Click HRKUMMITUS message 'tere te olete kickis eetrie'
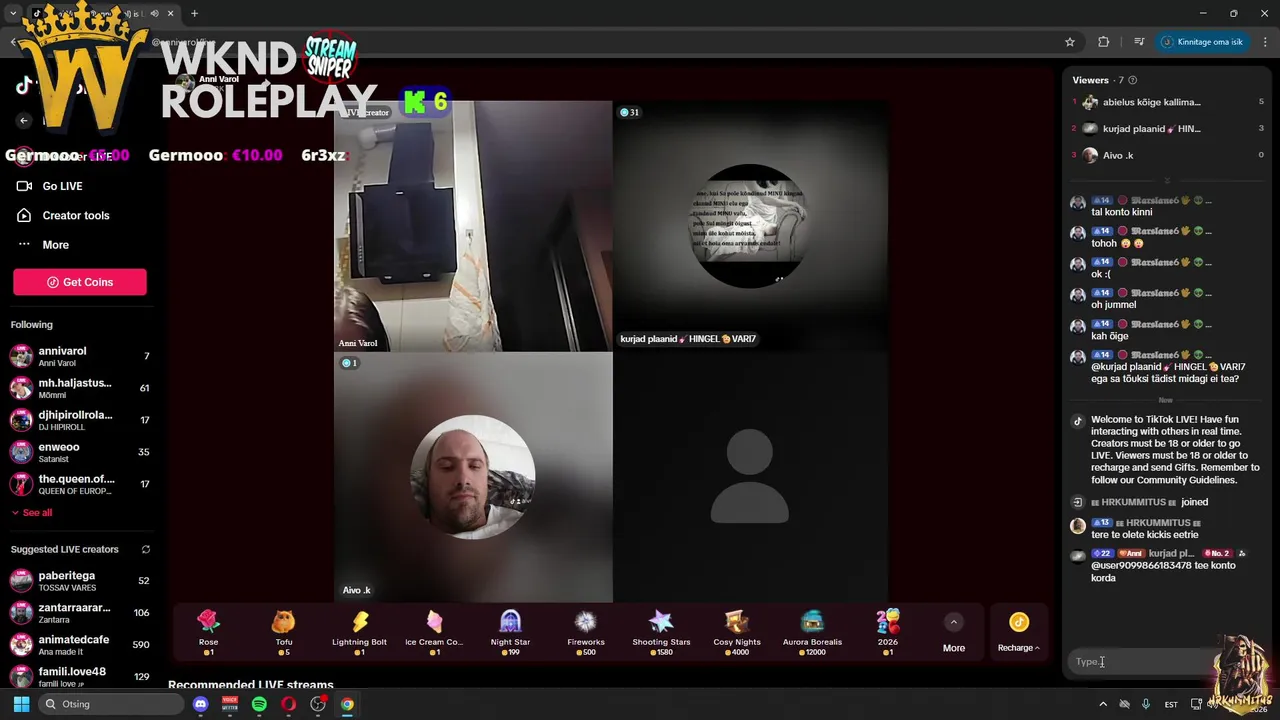This screenshot has width=1280, height=720. 1145,534
